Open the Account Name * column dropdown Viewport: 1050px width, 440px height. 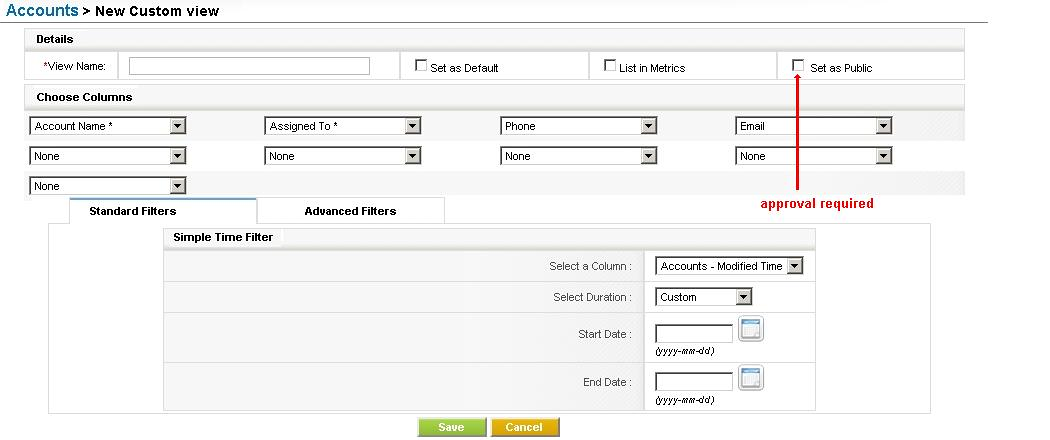tap(108, 126)
